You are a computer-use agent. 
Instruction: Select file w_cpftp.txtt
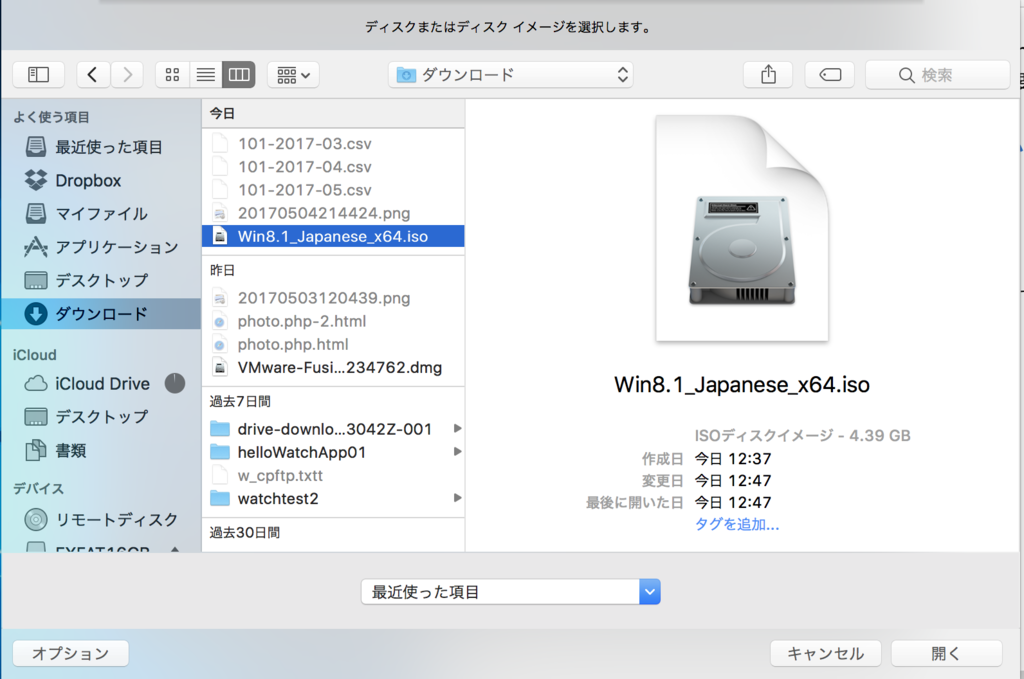(x=333, y=475)
